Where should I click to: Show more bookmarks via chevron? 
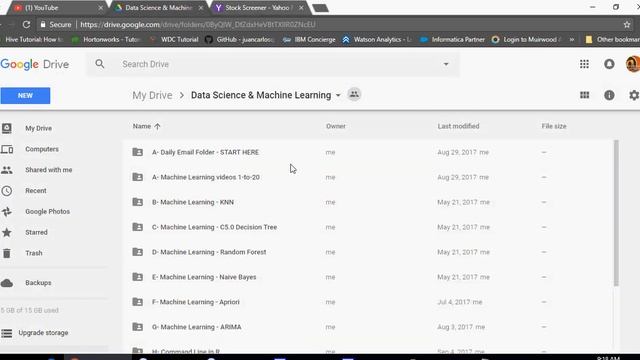(572, 40)
